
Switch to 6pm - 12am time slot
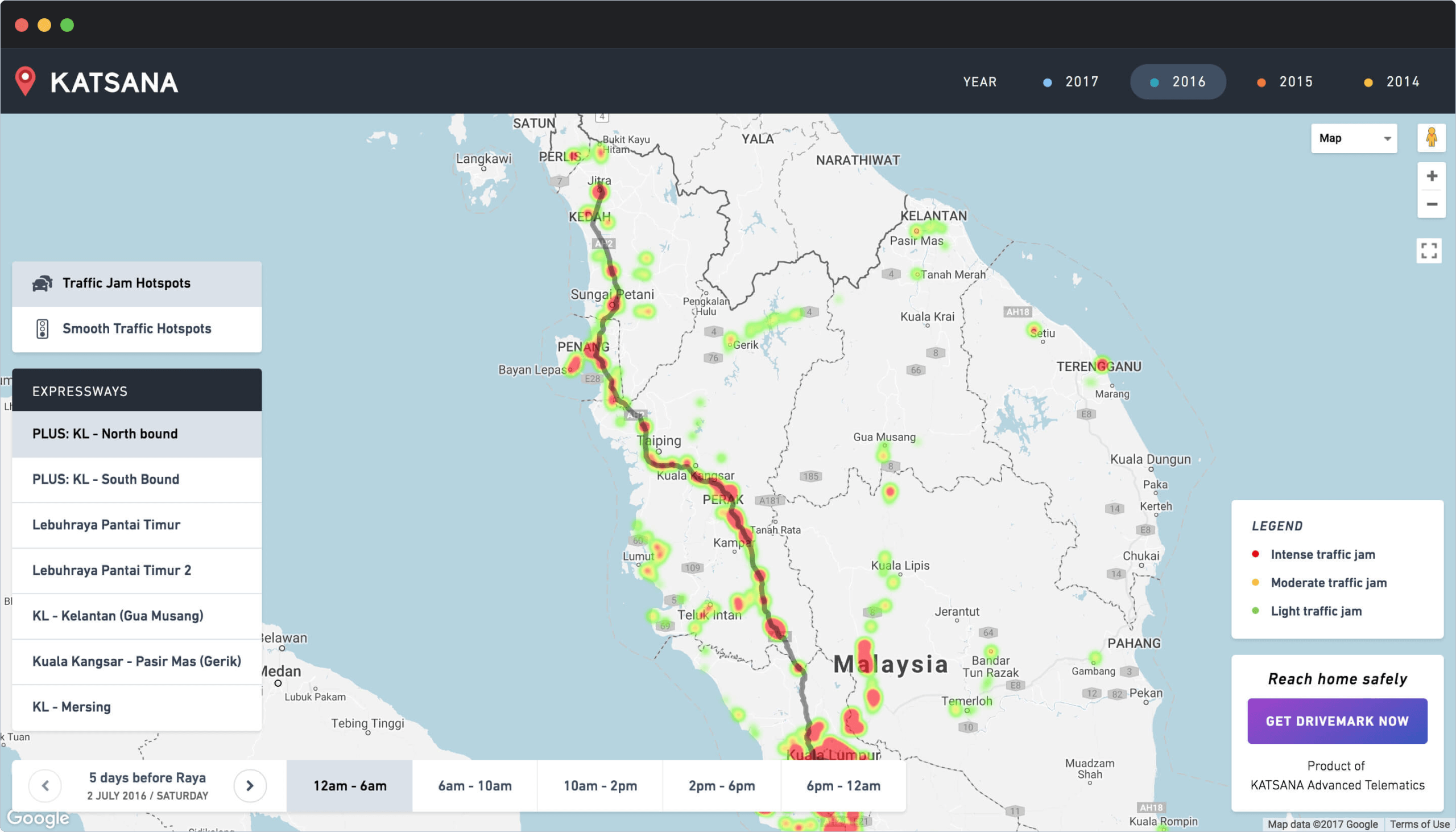tap(843, 786)
